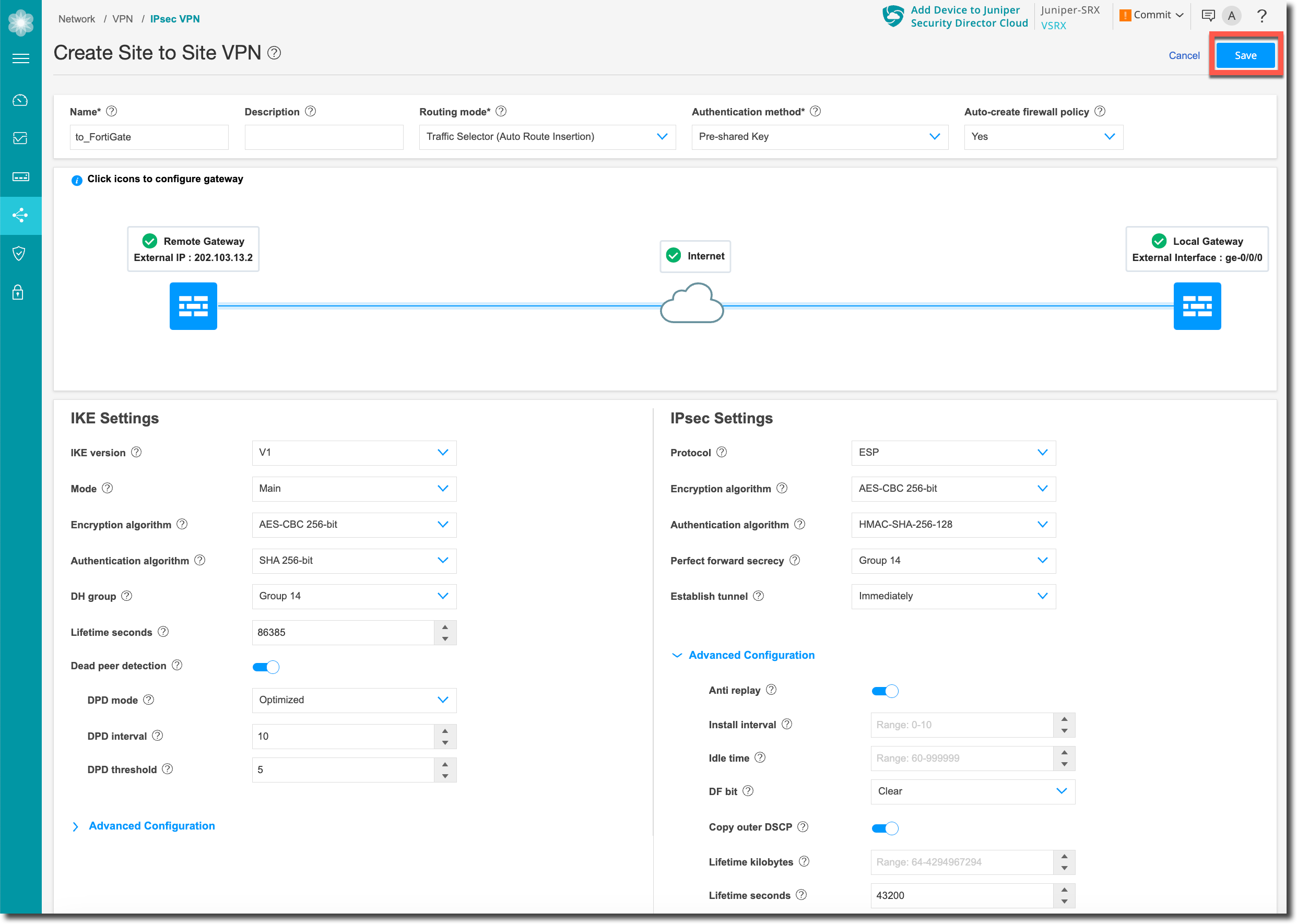The width and height of the screenshot is (1297, 924).
Task: Increase IKE Lifetime seconds stepper
Action: [444, 626]
